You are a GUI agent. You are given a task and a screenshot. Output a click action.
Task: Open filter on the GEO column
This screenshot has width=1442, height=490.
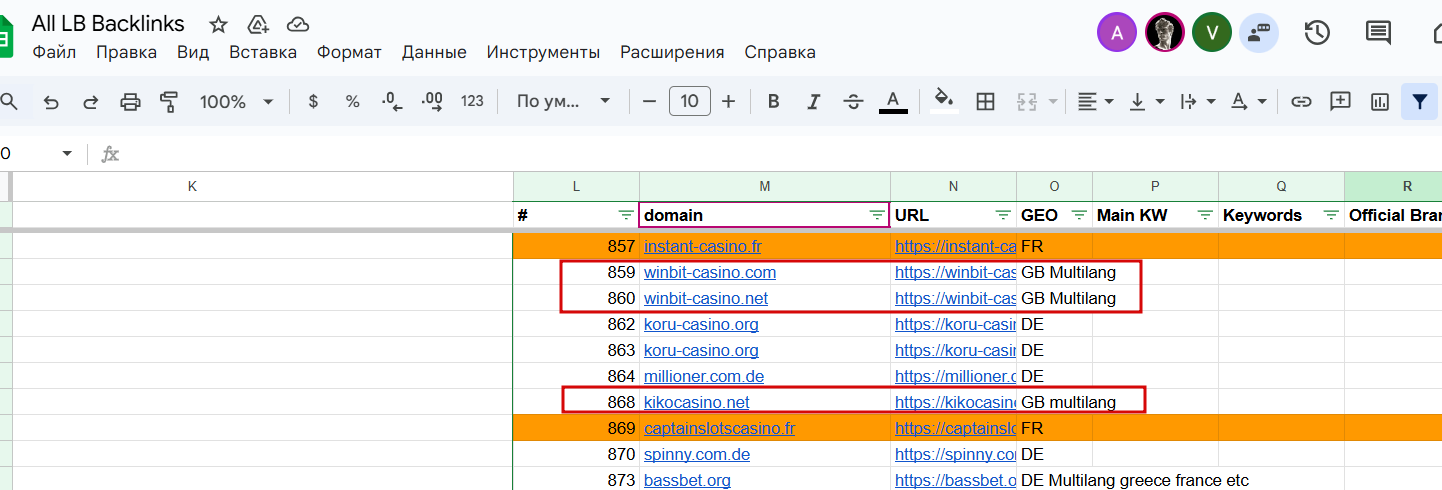tap(1079, 215)
